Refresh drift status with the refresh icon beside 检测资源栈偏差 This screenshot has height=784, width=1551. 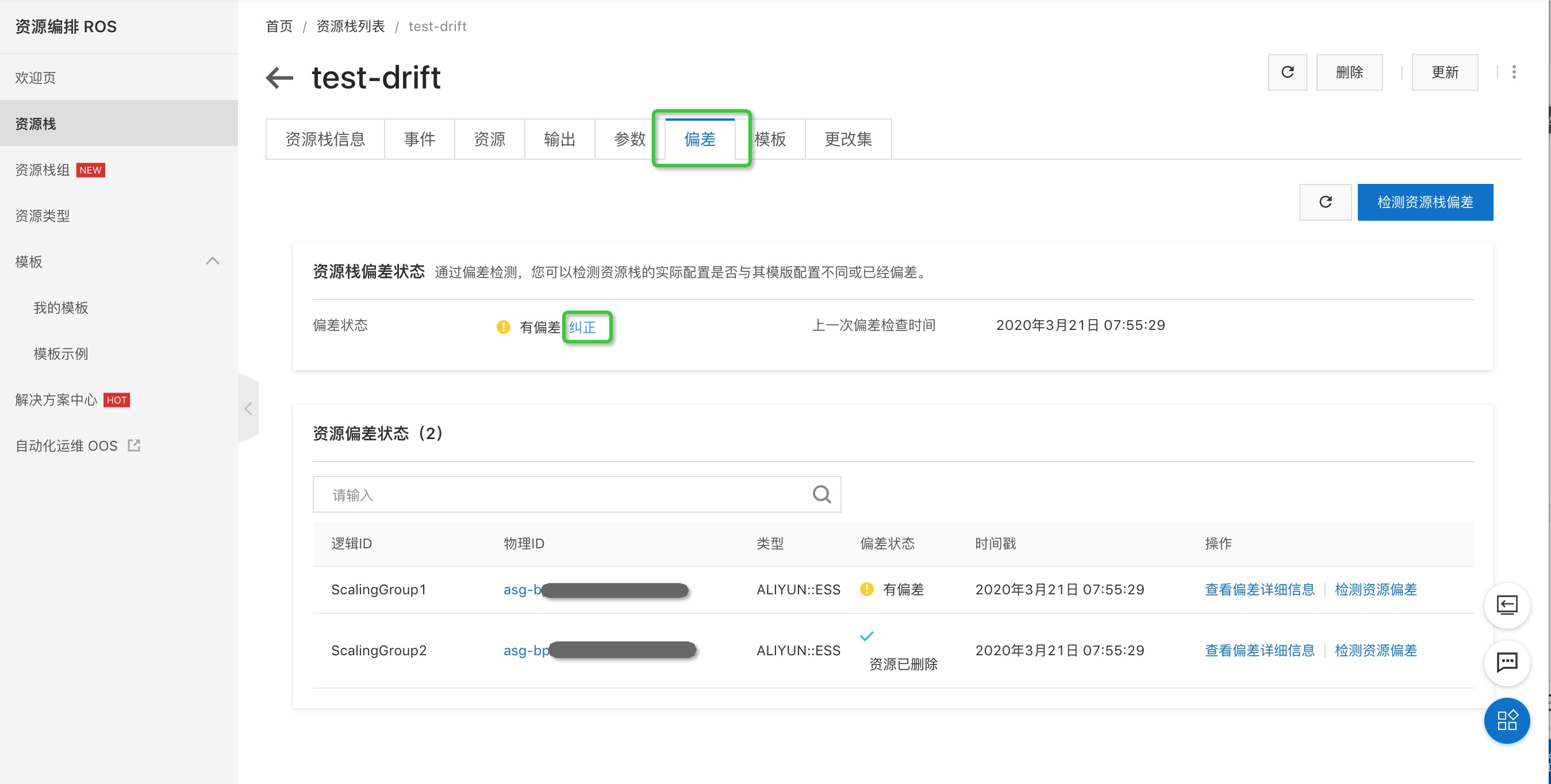(1325, 202)
